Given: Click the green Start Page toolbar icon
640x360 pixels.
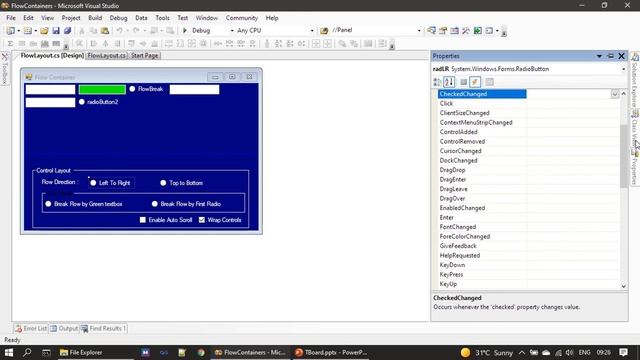Looking at the screenshot, I should pyautogui.click(x=477, y=31).
